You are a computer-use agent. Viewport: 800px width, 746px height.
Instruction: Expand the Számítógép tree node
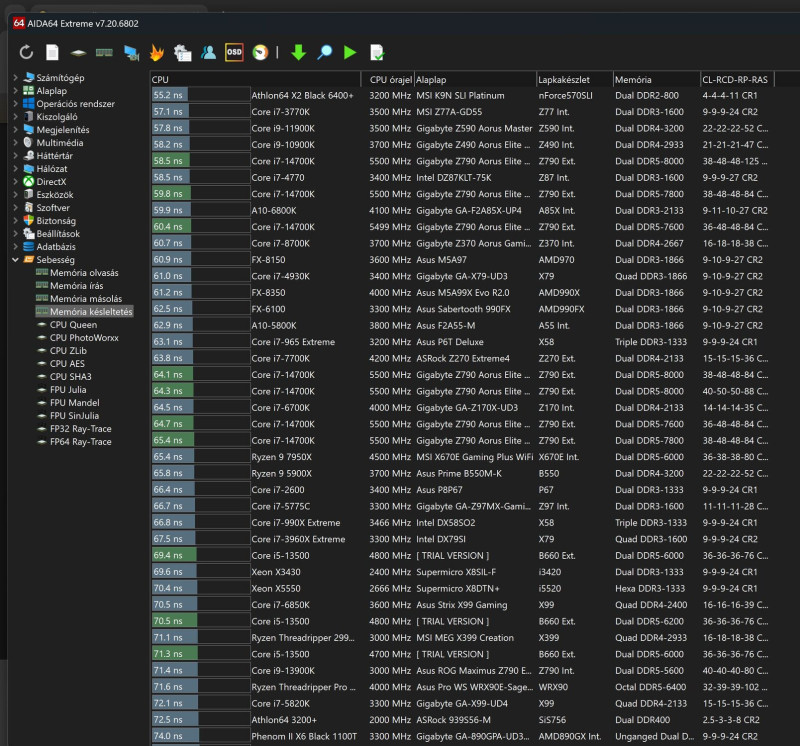(15, 78)
